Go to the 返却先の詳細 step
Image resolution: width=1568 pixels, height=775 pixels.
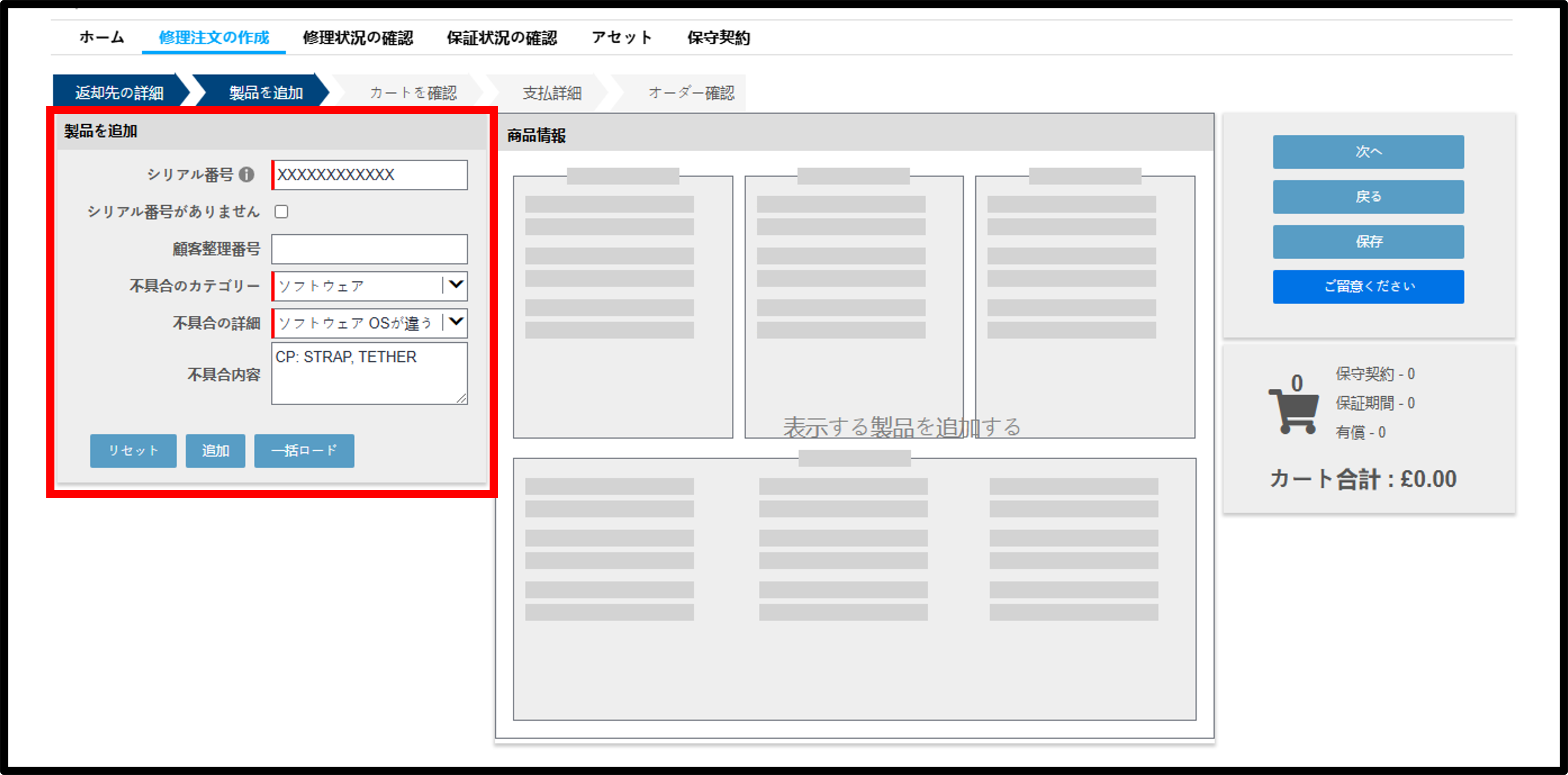click(120, 93)
